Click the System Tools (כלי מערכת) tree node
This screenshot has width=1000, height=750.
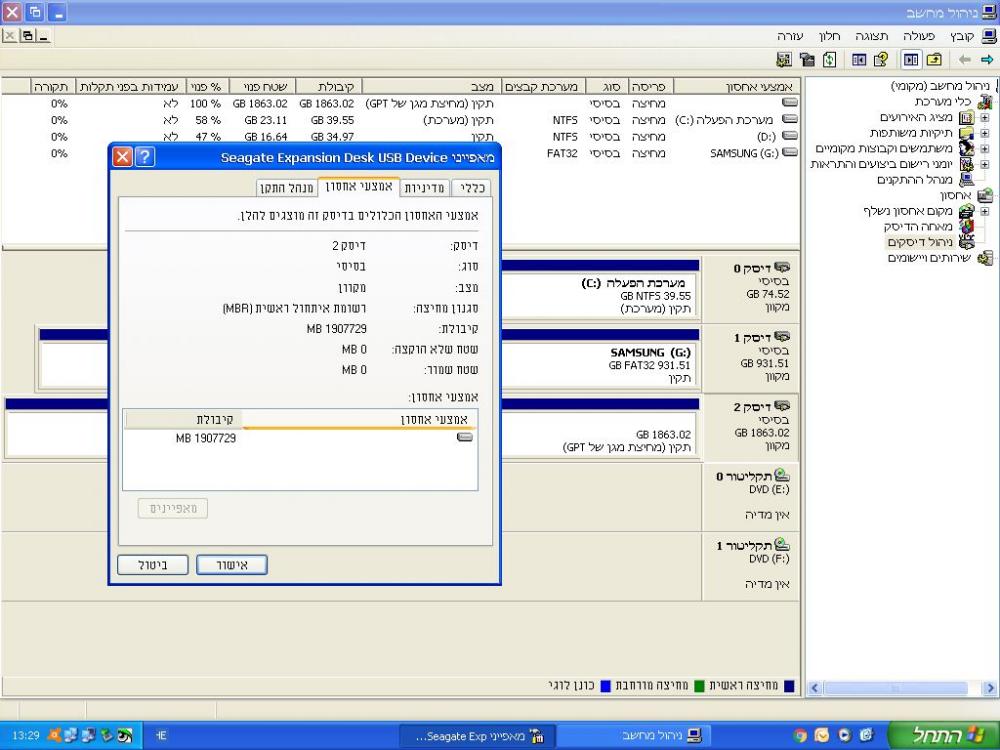pos(943,101)
